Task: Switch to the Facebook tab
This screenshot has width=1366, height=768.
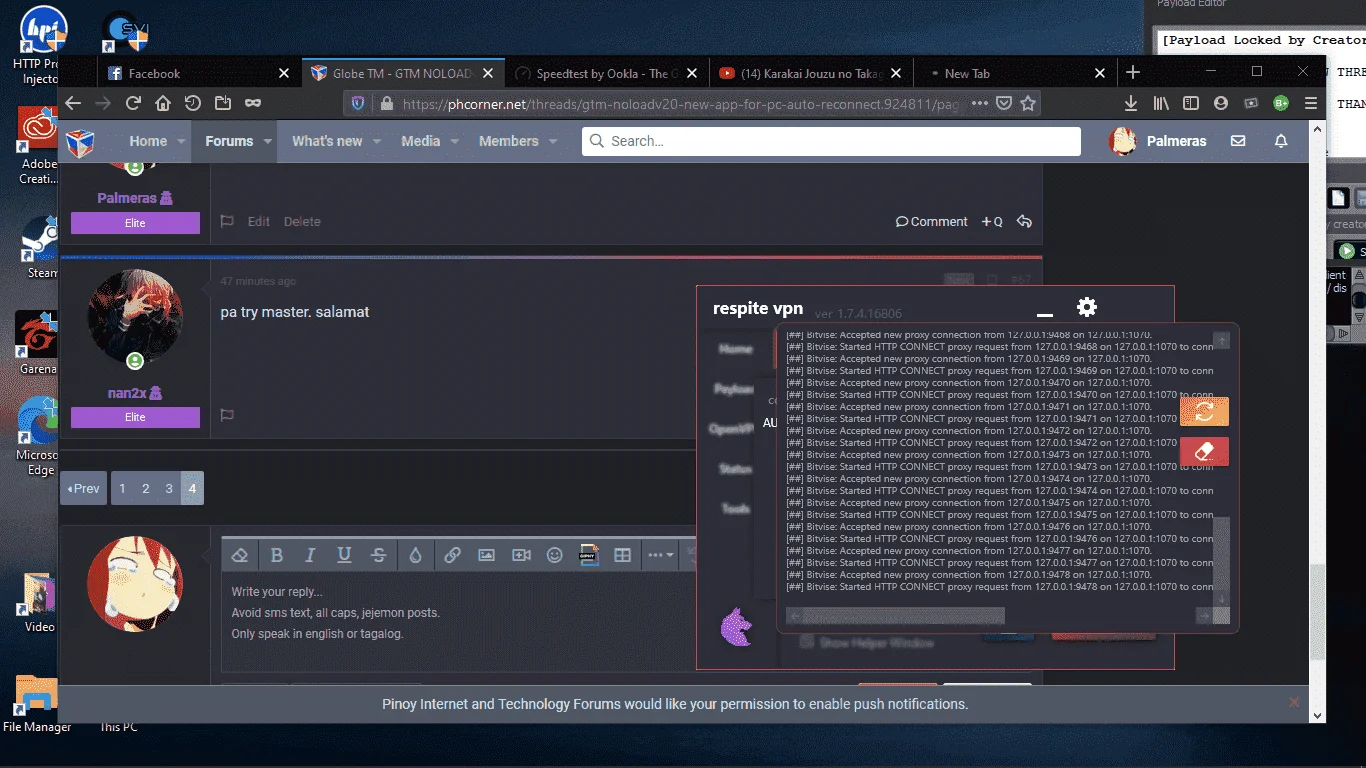Action: (198, 73)
